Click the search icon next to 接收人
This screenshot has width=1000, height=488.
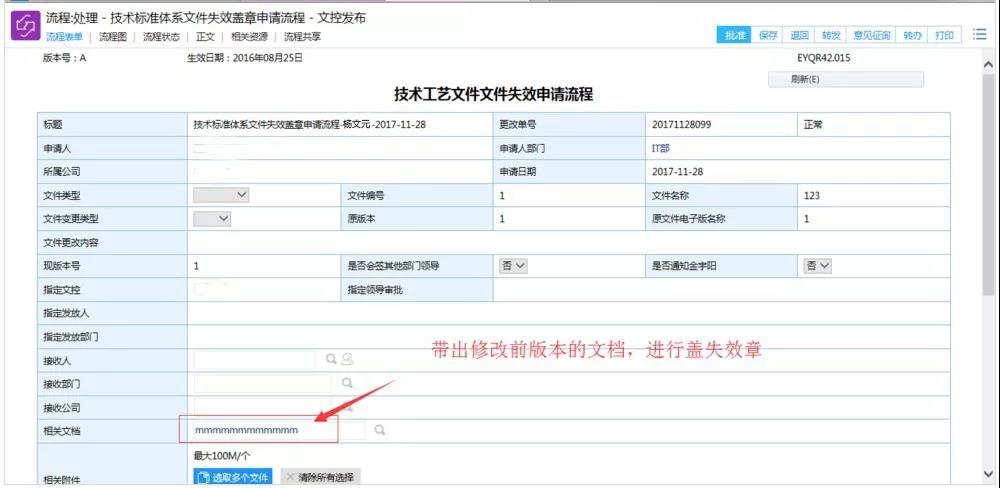click(x=331, y=359)
